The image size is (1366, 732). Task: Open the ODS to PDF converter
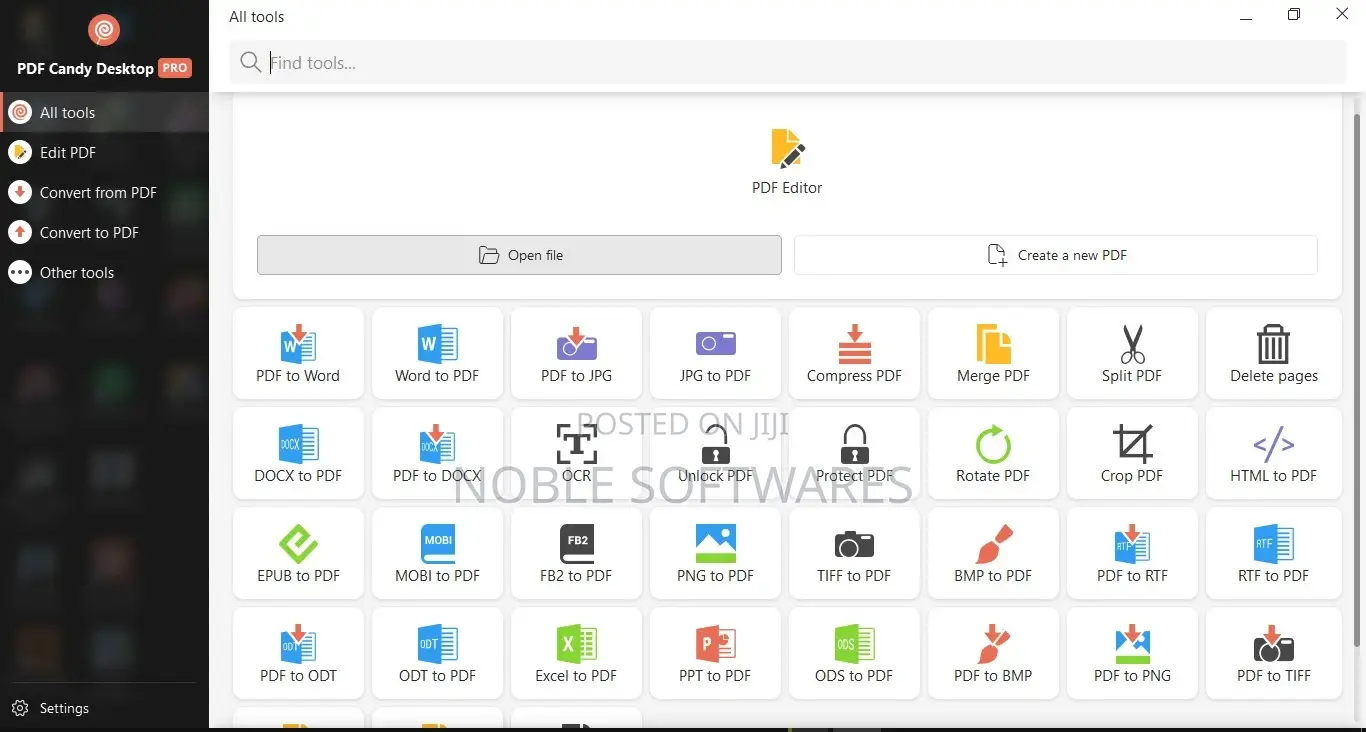pos(854,653)
